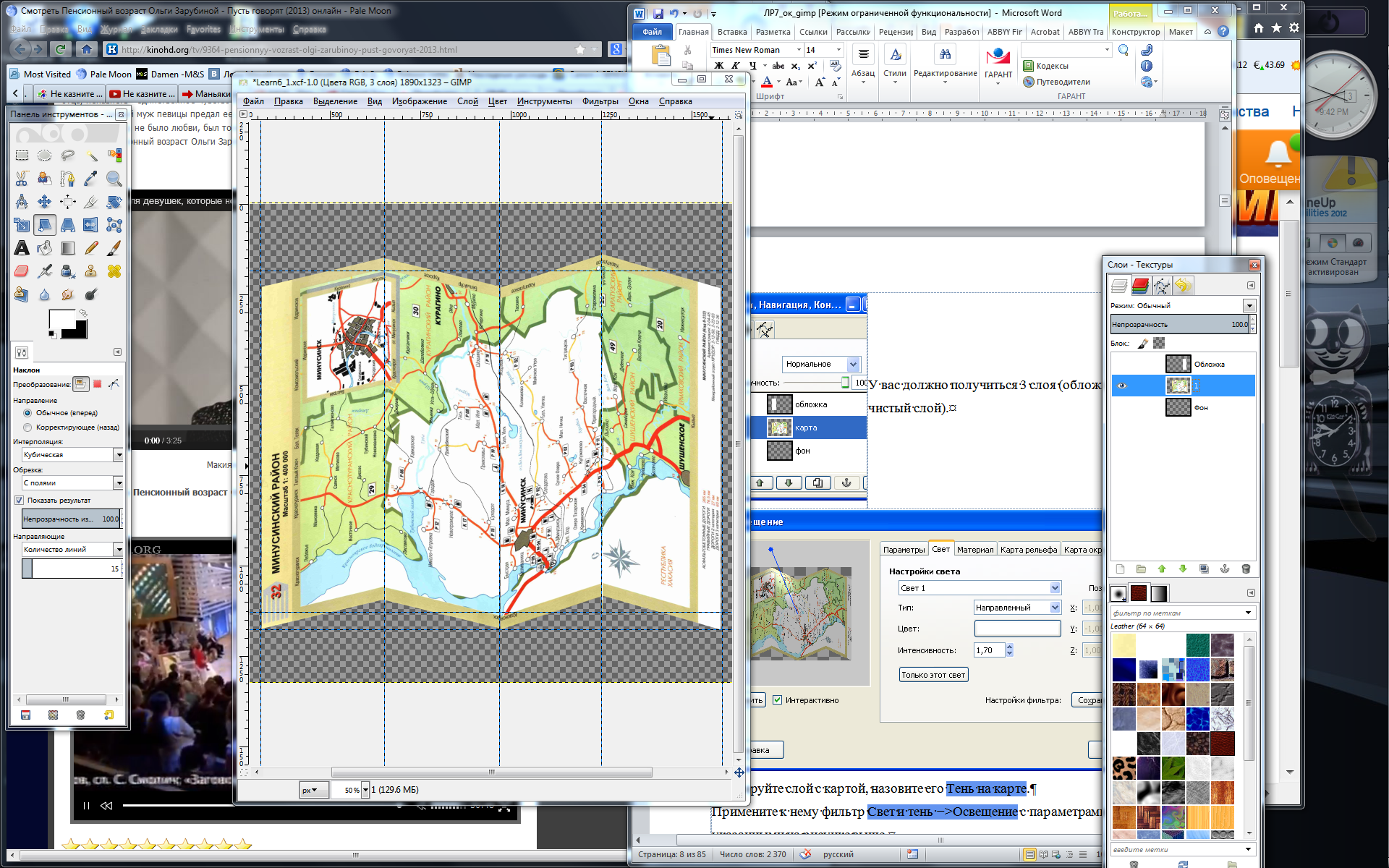Open the GIMP Выделение menu

click(335, 101)
